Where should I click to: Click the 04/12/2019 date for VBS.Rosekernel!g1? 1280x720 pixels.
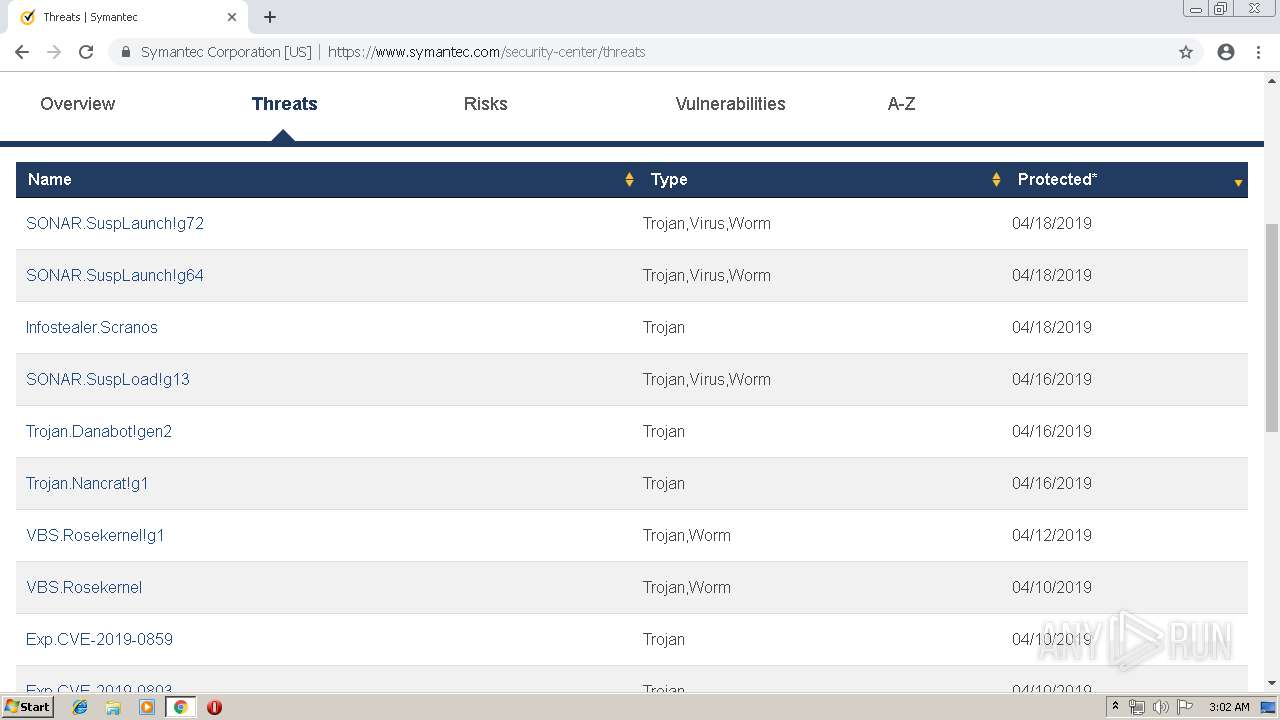[1052, 535]
